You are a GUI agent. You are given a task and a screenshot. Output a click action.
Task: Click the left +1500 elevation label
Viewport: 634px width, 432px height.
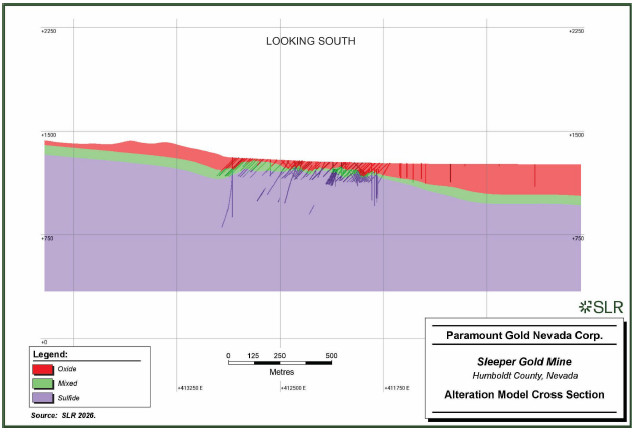[49, 135]
